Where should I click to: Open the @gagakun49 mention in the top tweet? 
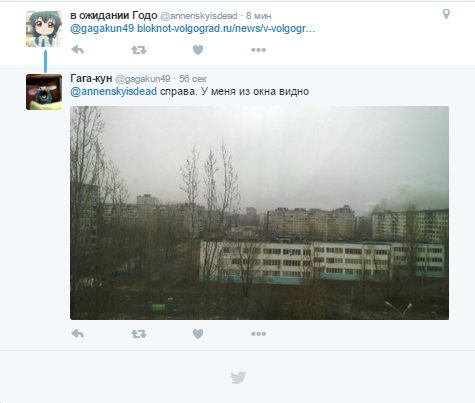click(x=102, y=29)
